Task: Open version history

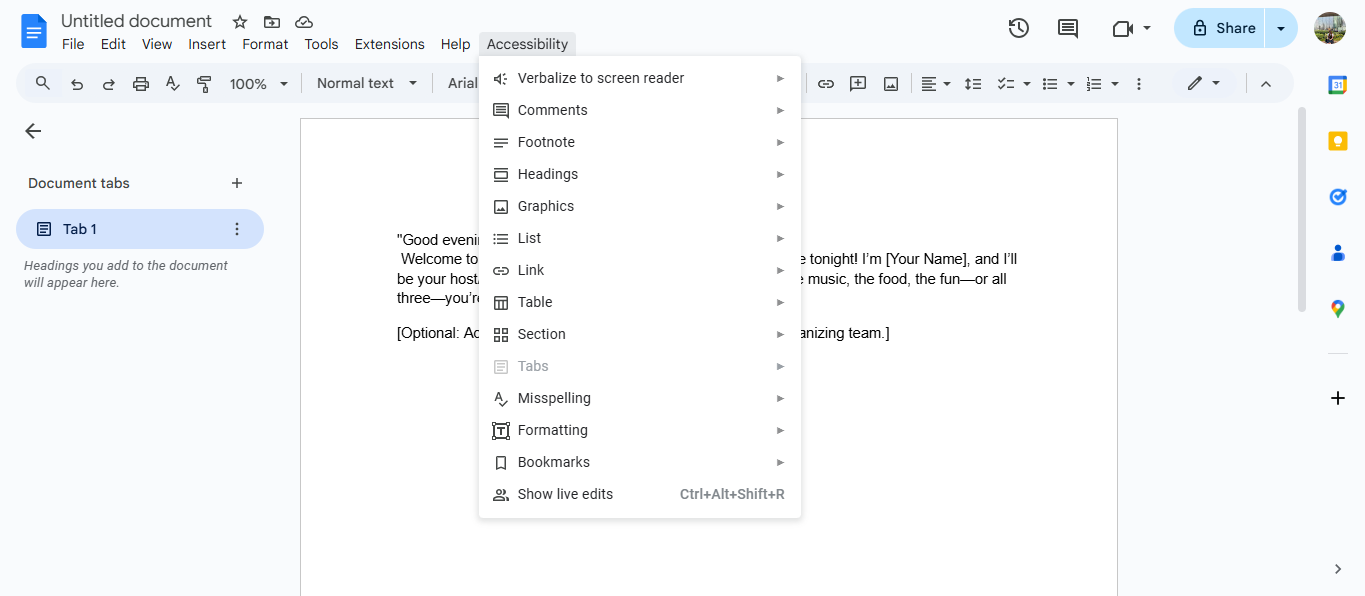Action: tap(1018, 28)
